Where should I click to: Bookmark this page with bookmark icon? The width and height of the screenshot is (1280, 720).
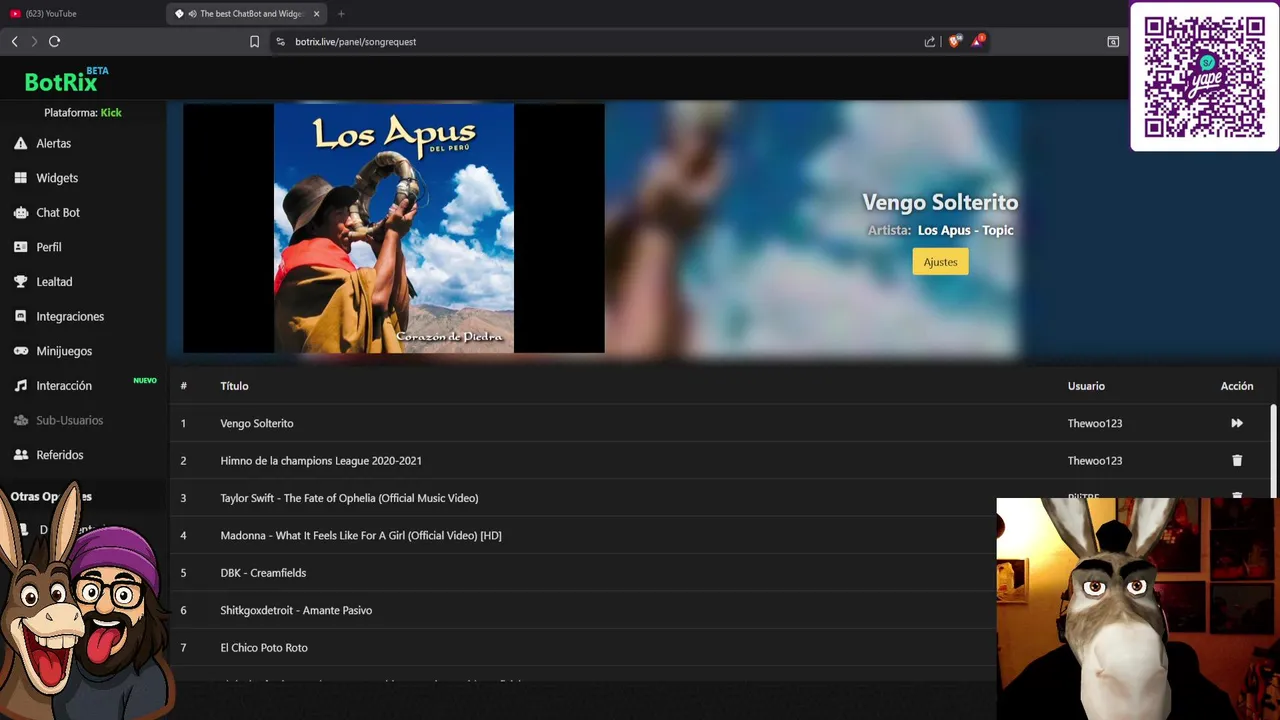254,41
